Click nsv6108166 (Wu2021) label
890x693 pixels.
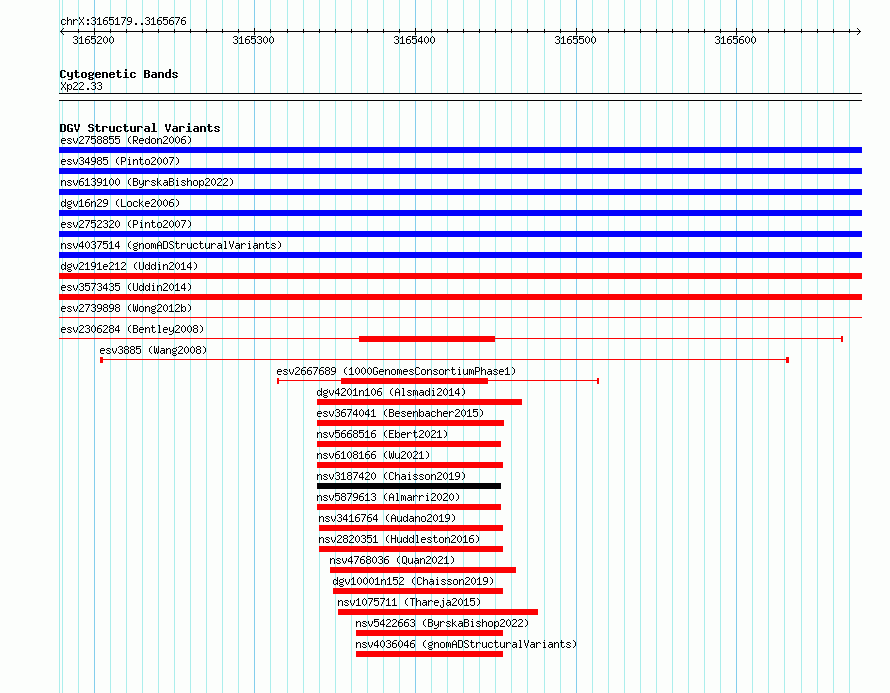[x=373, y=455]
